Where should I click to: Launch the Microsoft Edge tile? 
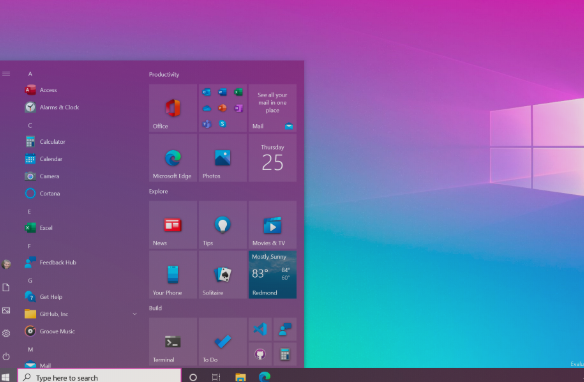(173, 158)
